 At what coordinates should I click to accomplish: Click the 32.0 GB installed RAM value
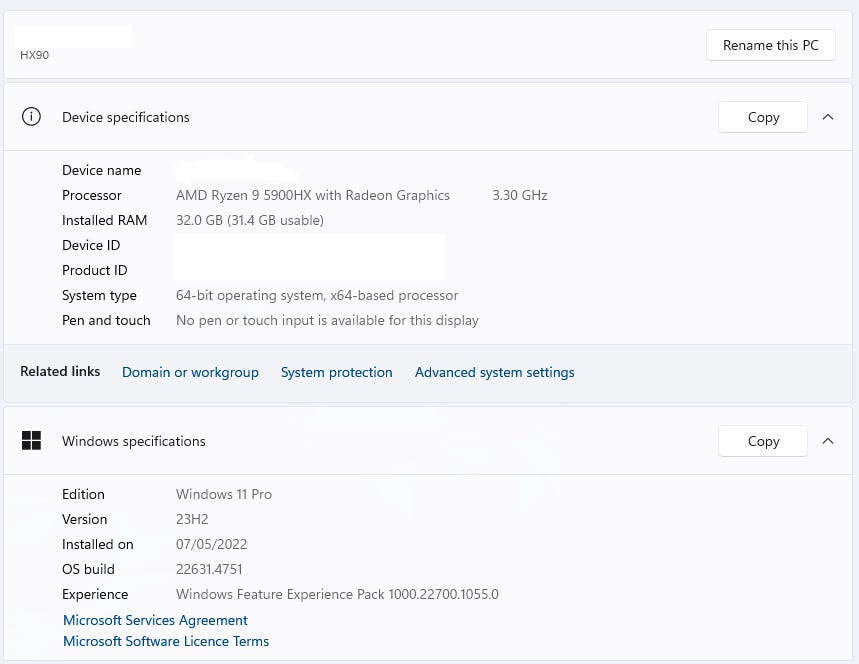[250, 220]
